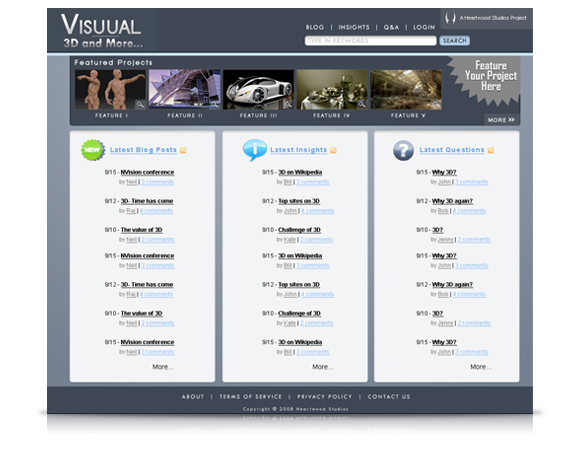
Task: Click the green NEW badge icon
Action: pos(93,150)
